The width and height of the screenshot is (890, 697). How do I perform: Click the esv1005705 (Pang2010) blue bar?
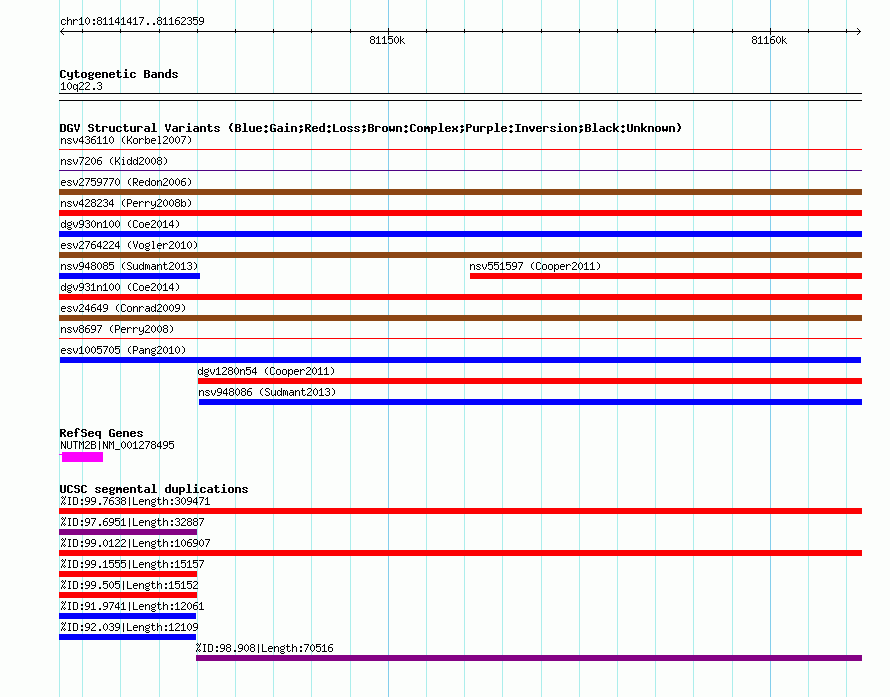click(x=460, y=360)
